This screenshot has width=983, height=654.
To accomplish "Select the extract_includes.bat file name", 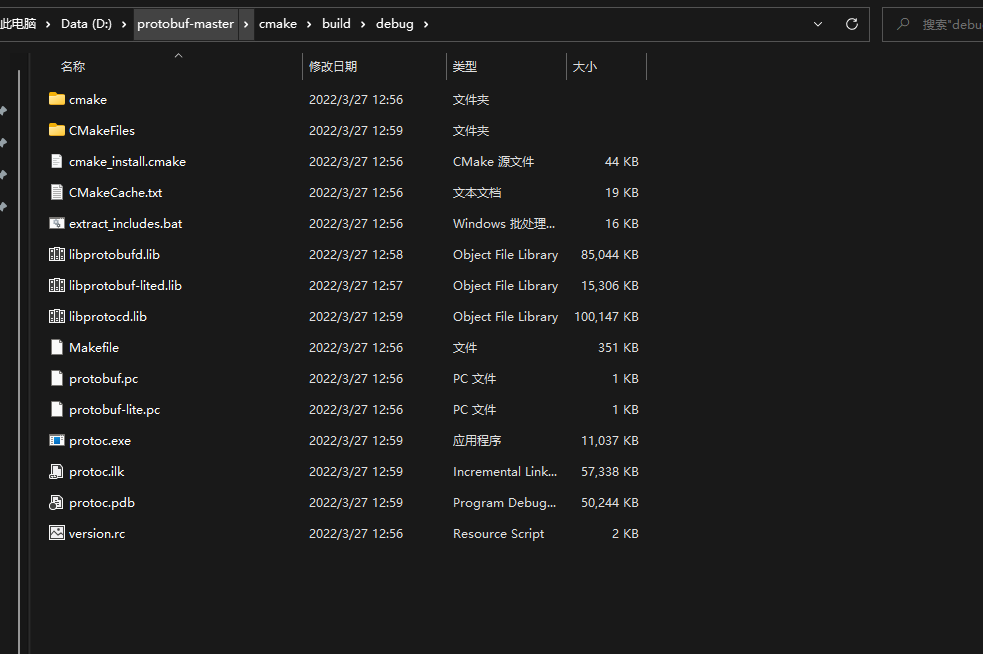I will click(x=125, y=224).
